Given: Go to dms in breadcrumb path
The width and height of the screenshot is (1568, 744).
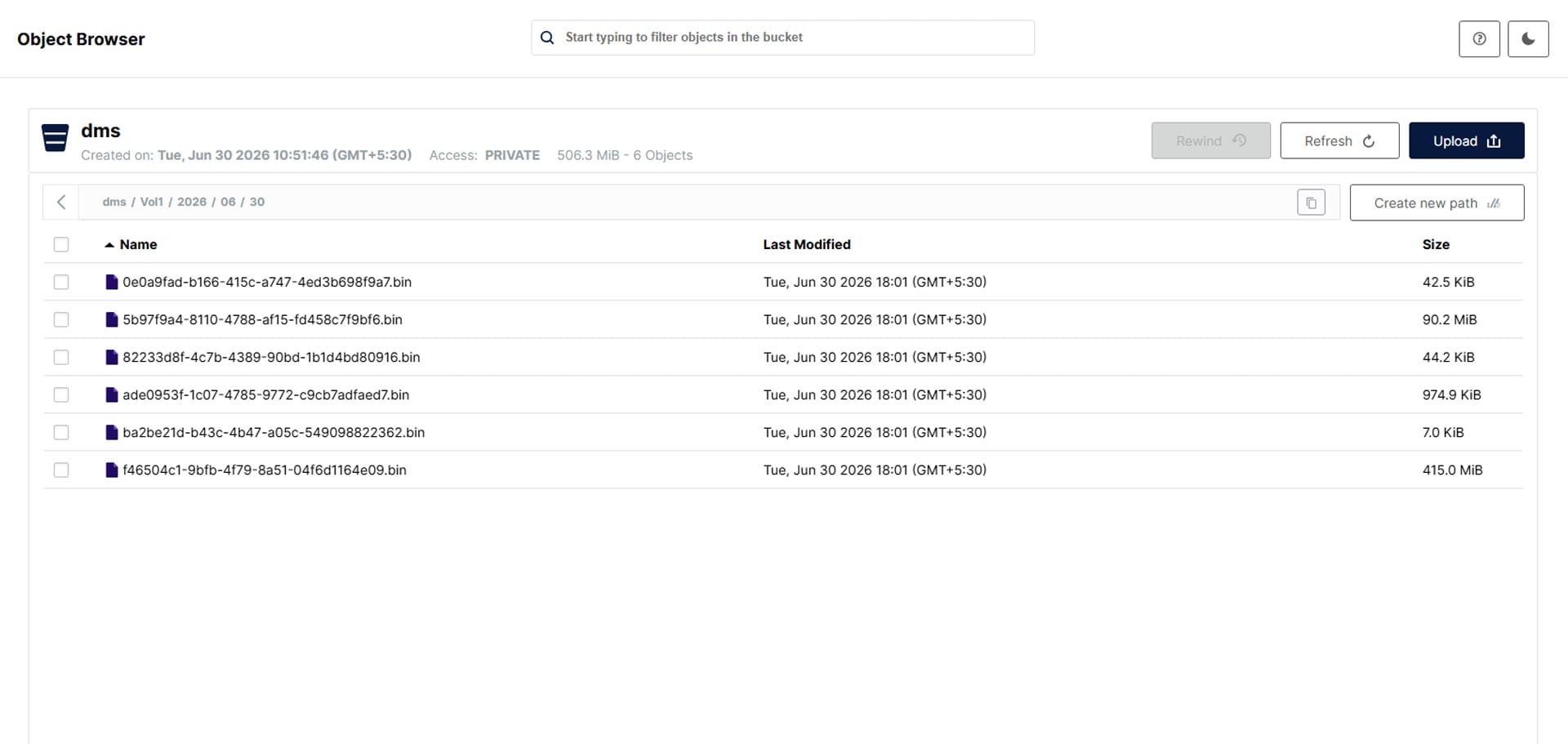Looking at the screenshot, I should click(114, 202).
